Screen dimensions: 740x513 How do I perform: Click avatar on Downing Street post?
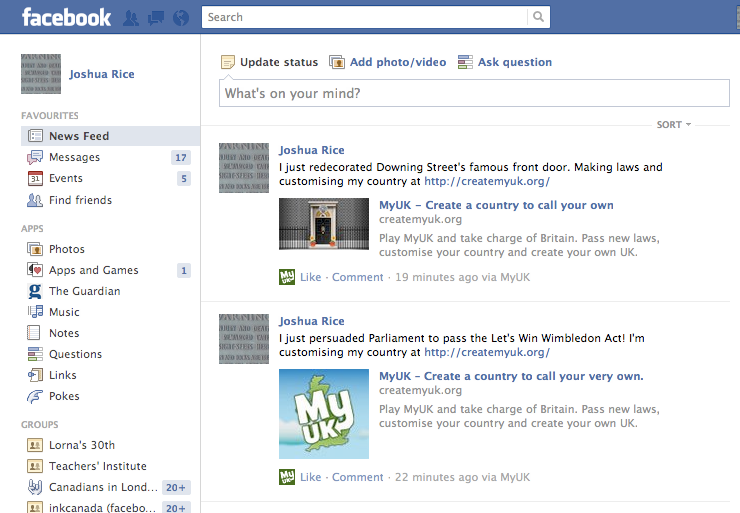[244, 168]
